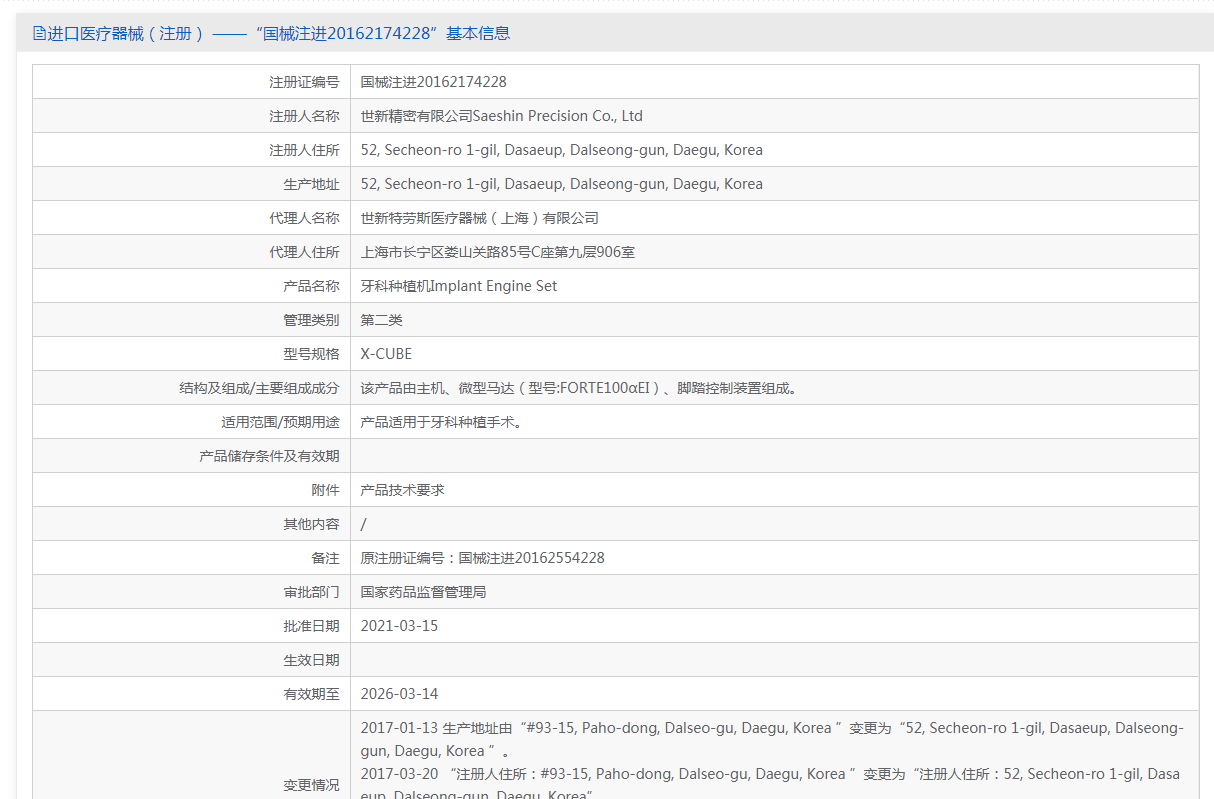
Task: Select 世新特劳斯医疗器械（上海）有限公司 value
Action: (x=480, y=218)
